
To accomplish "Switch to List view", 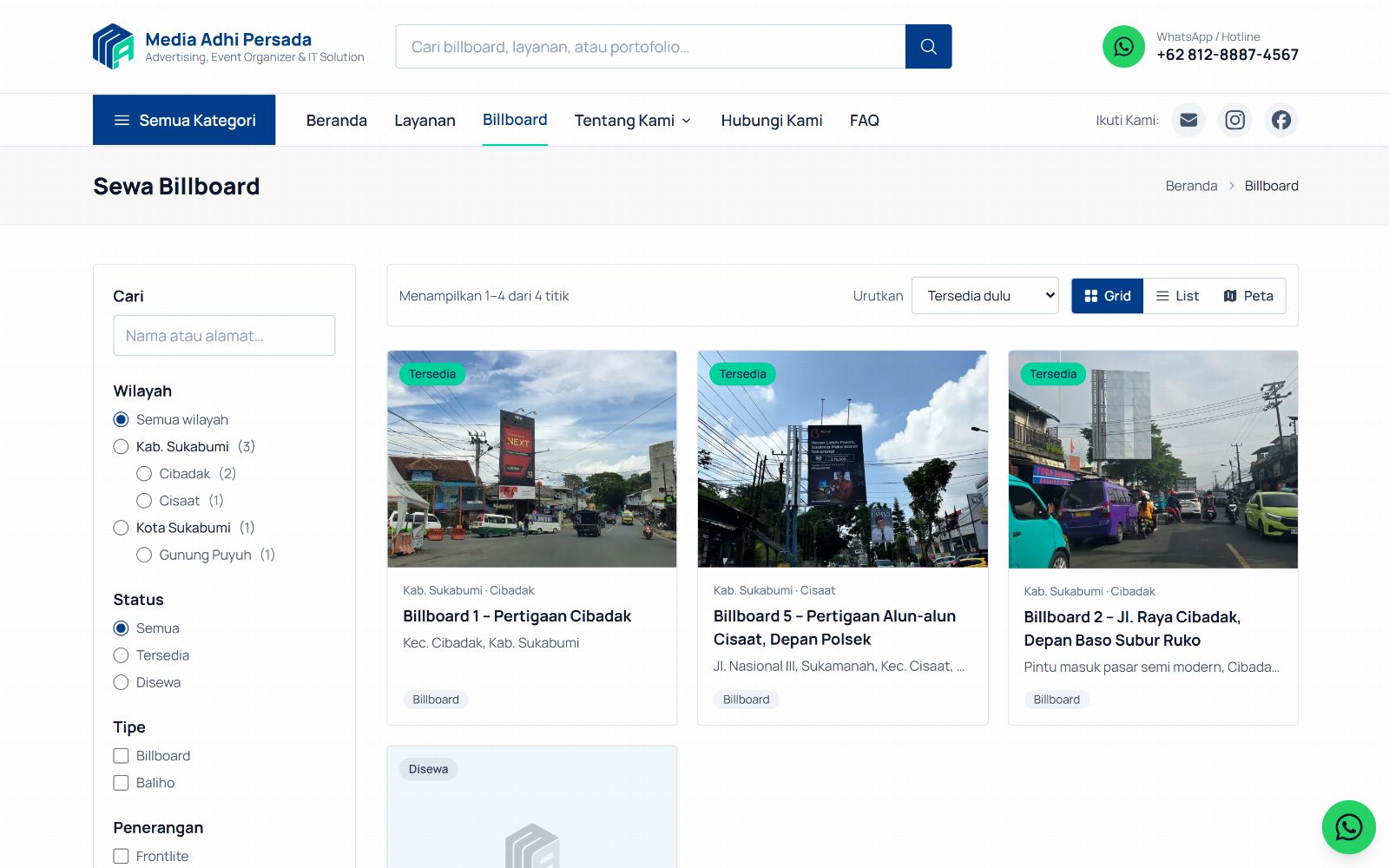I will pyautogui.click(x=1177, y=296).
